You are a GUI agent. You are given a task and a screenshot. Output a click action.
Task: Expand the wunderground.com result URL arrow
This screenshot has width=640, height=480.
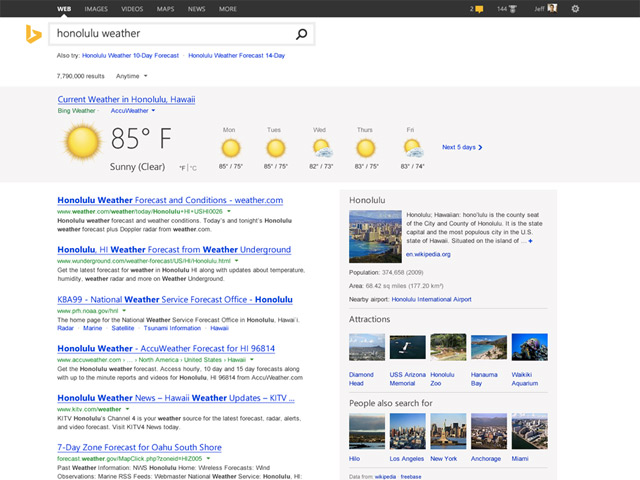(237, 261)
